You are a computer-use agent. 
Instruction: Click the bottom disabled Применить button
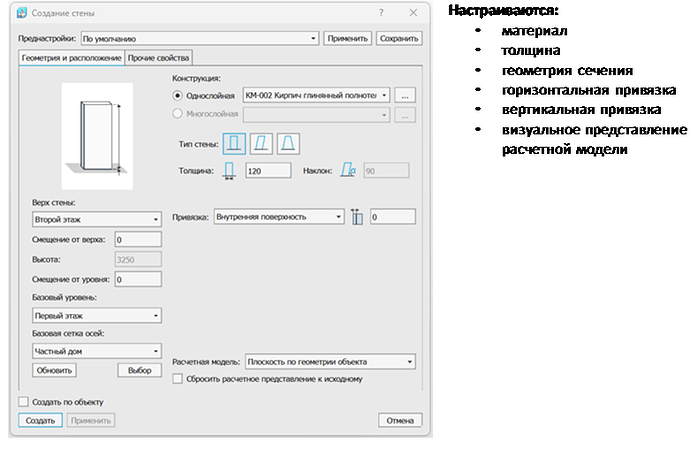[x=91, y=420]
